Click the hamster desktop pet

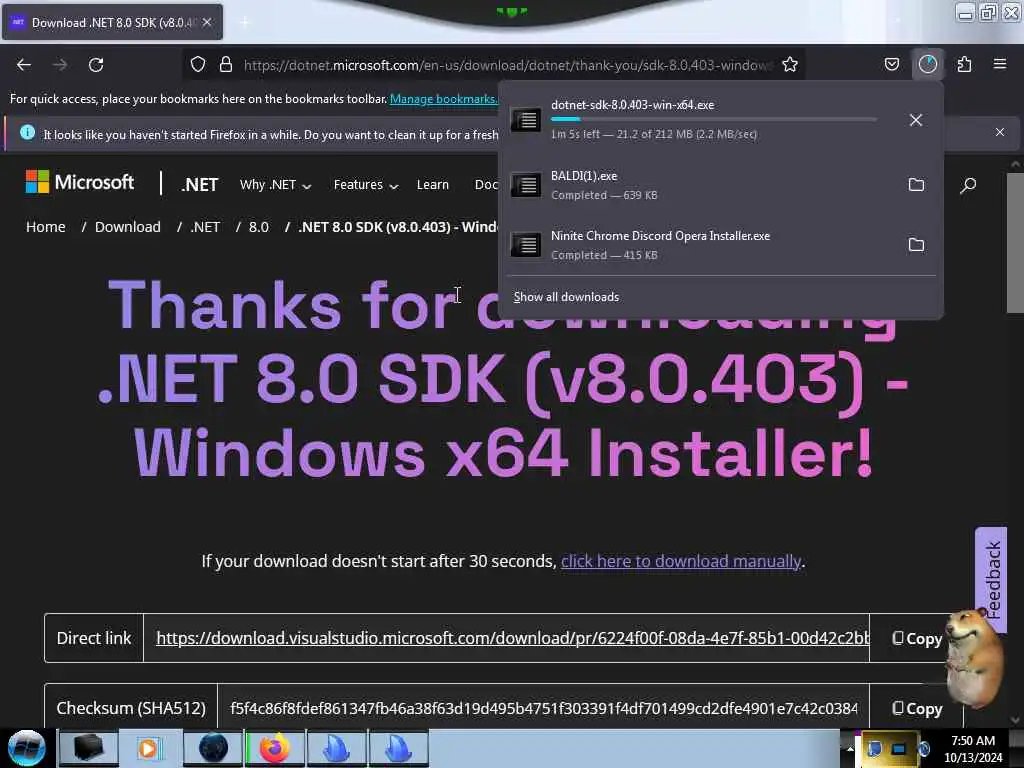pos(974,658)
